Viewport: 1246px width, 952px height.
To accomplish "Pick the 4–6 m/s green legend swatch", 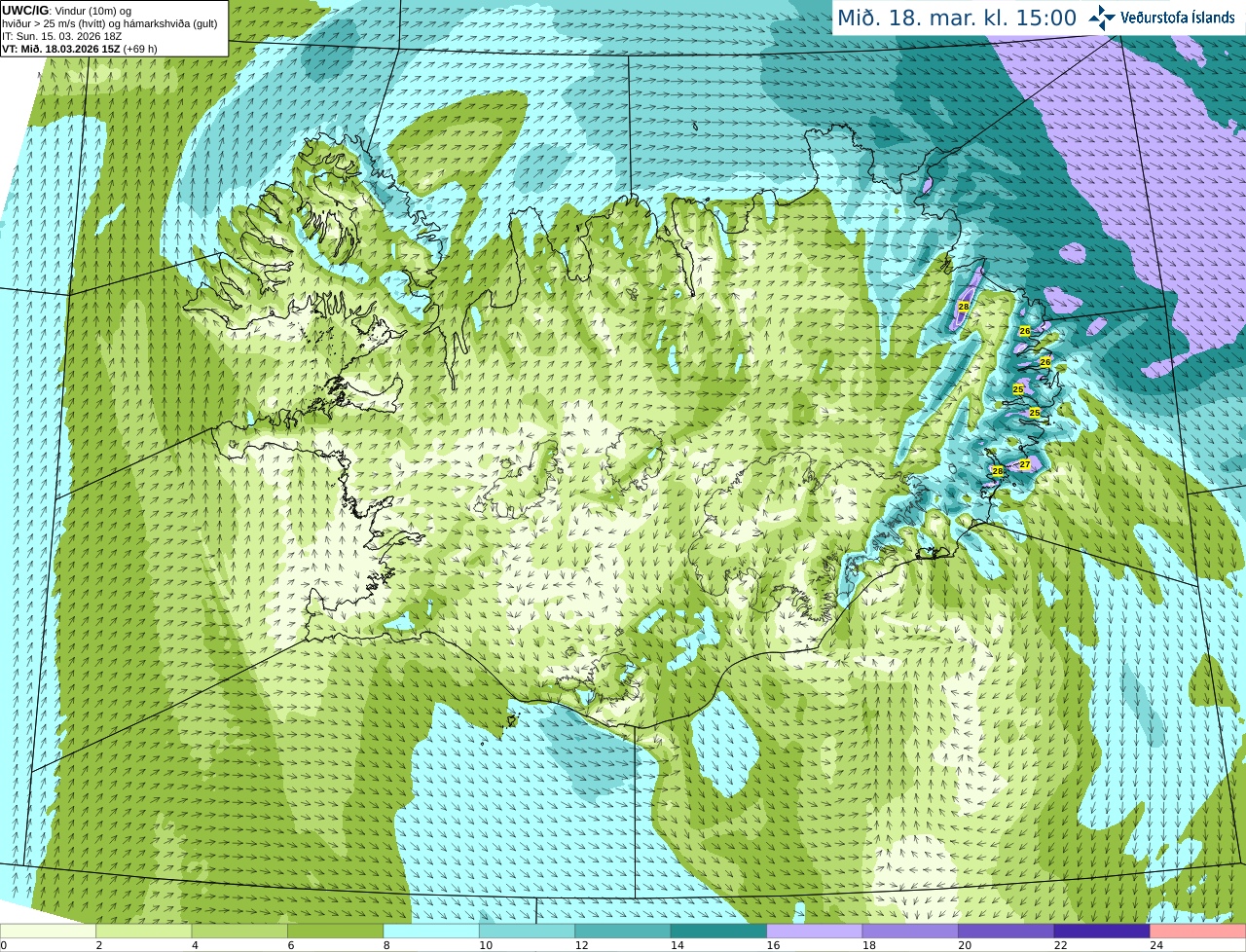I will click(239, 931).
